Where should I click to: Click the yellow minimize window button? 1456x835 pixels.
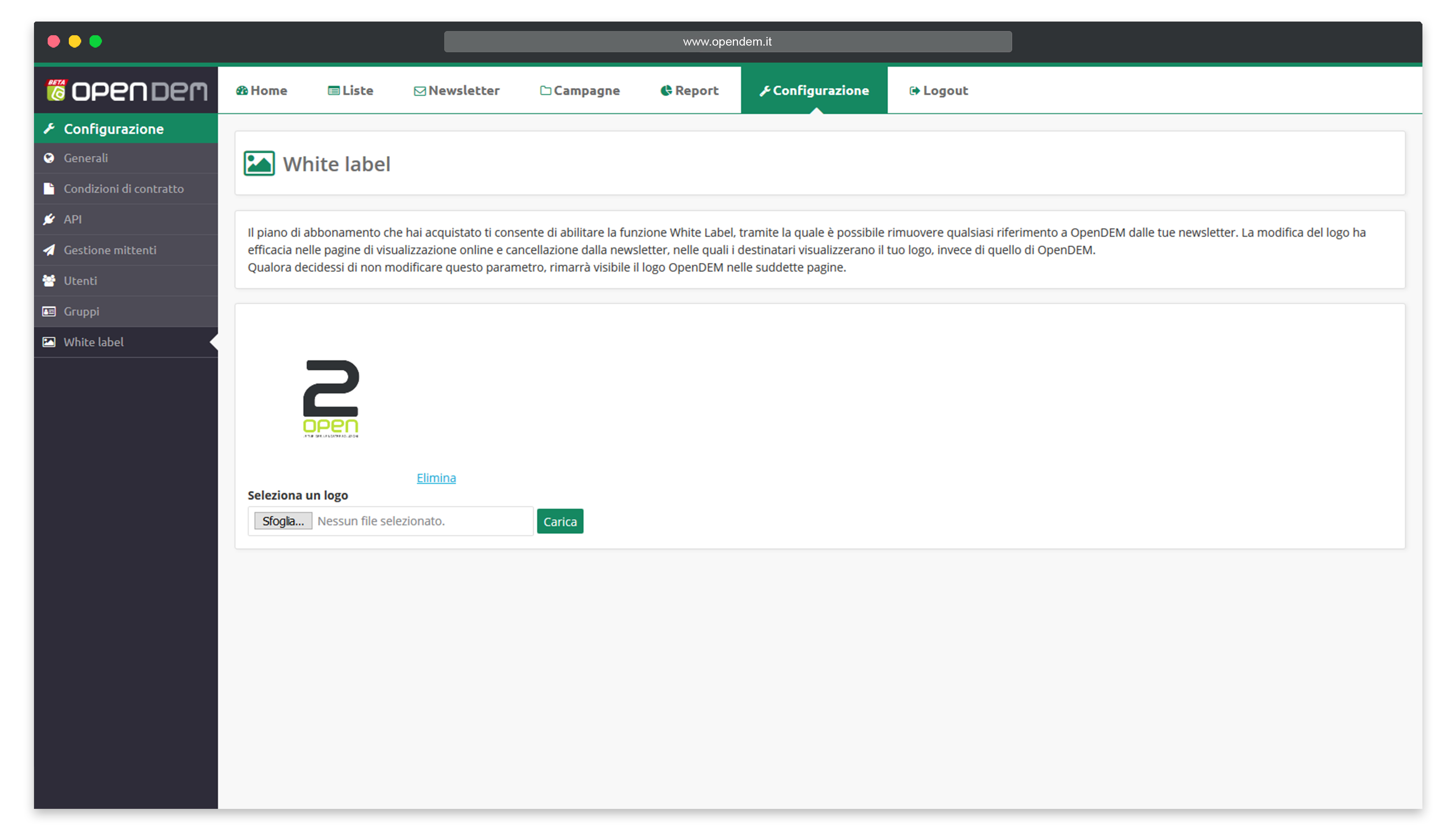pyautogui.click(x=75, y=41)
